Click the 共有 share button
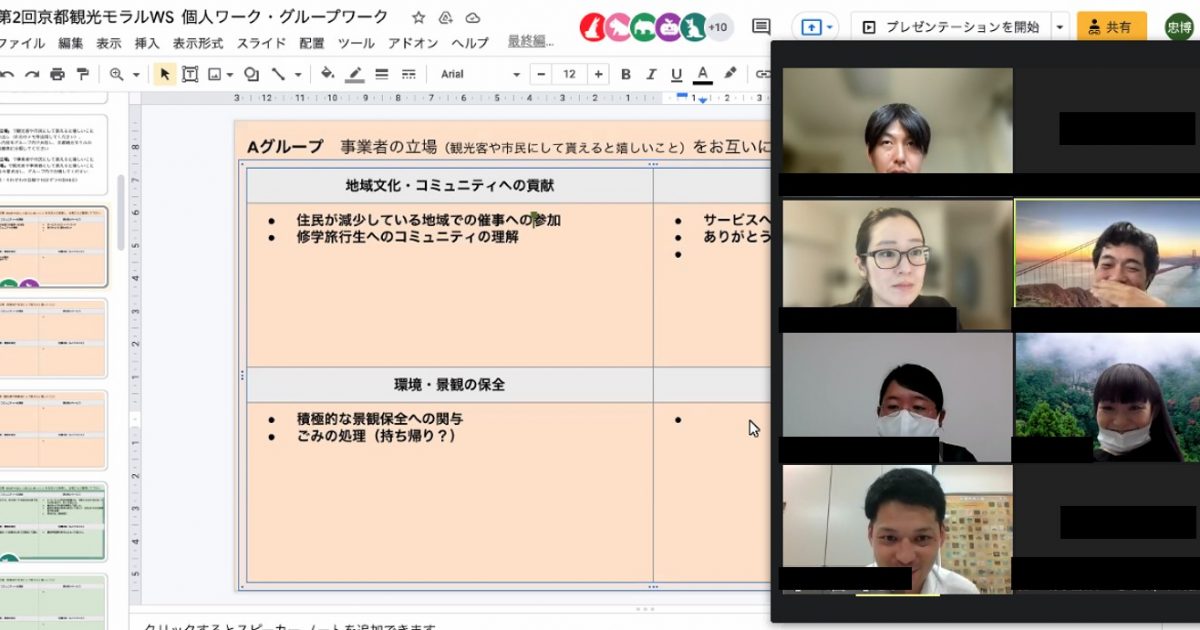 click(1111, 27)
